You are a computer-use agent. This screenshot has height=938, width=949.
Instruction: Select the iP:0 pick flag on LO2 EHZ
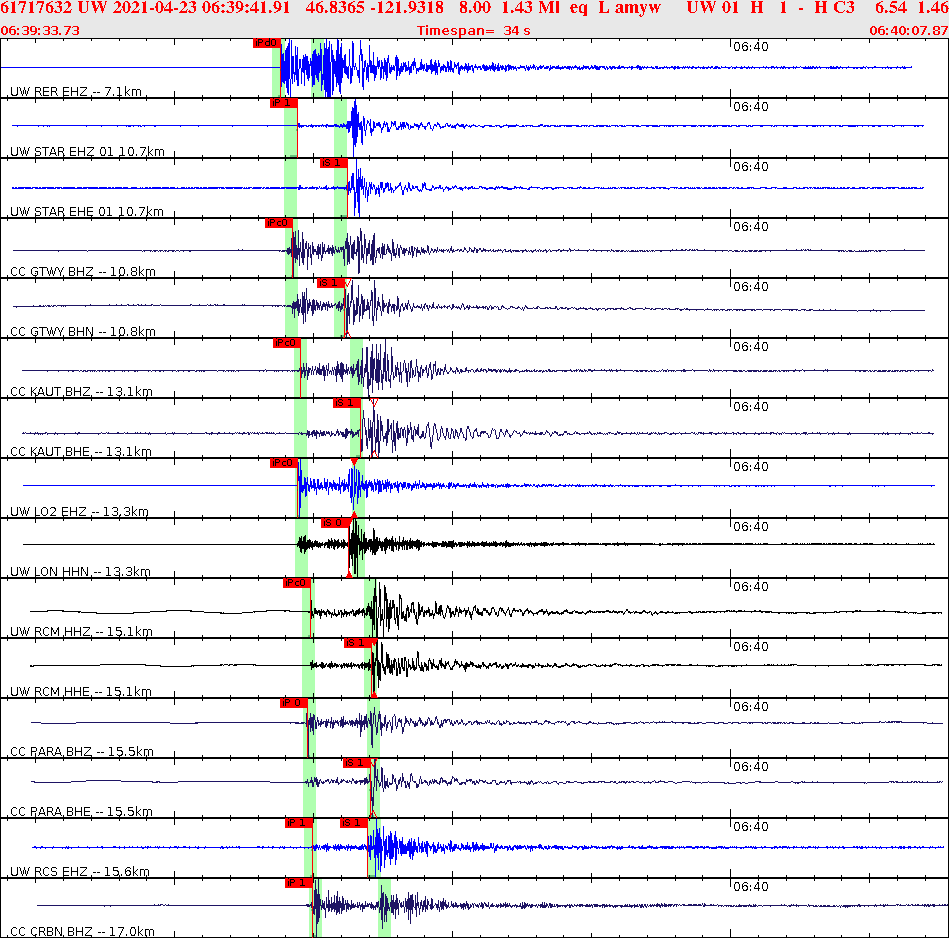[284, 462]
